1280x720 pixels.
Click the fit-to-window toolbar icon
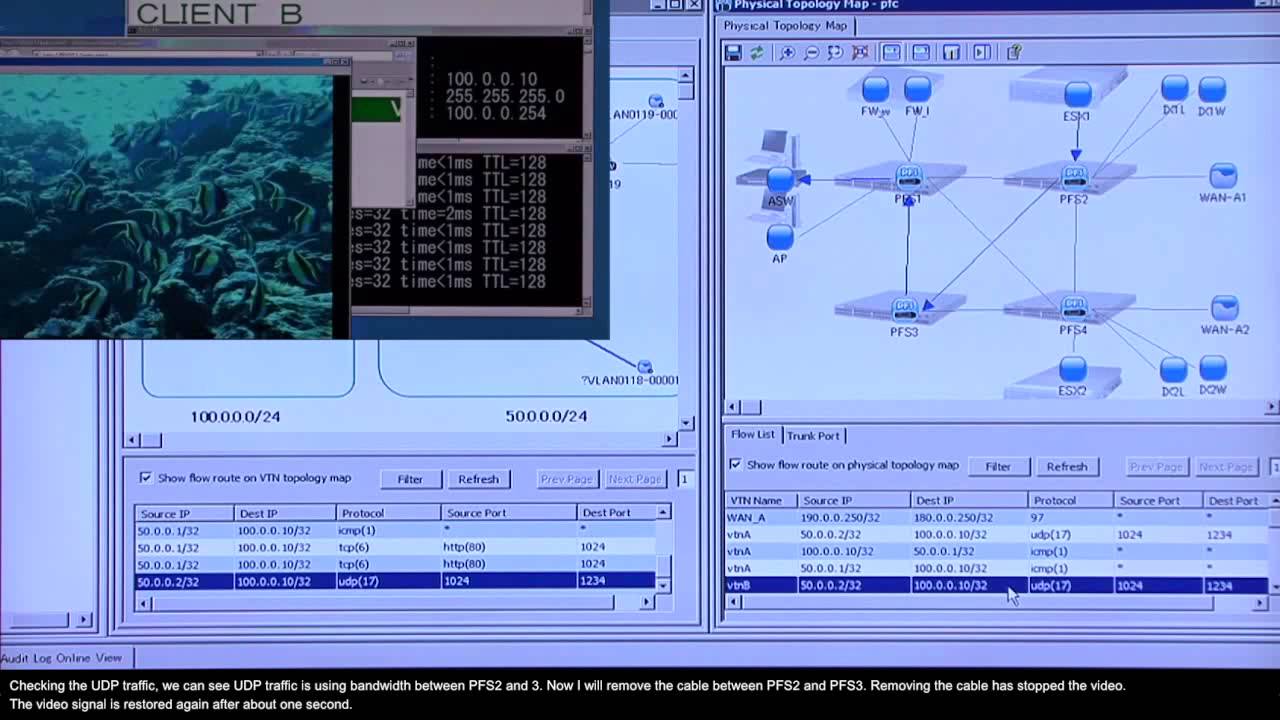[860, 52]
